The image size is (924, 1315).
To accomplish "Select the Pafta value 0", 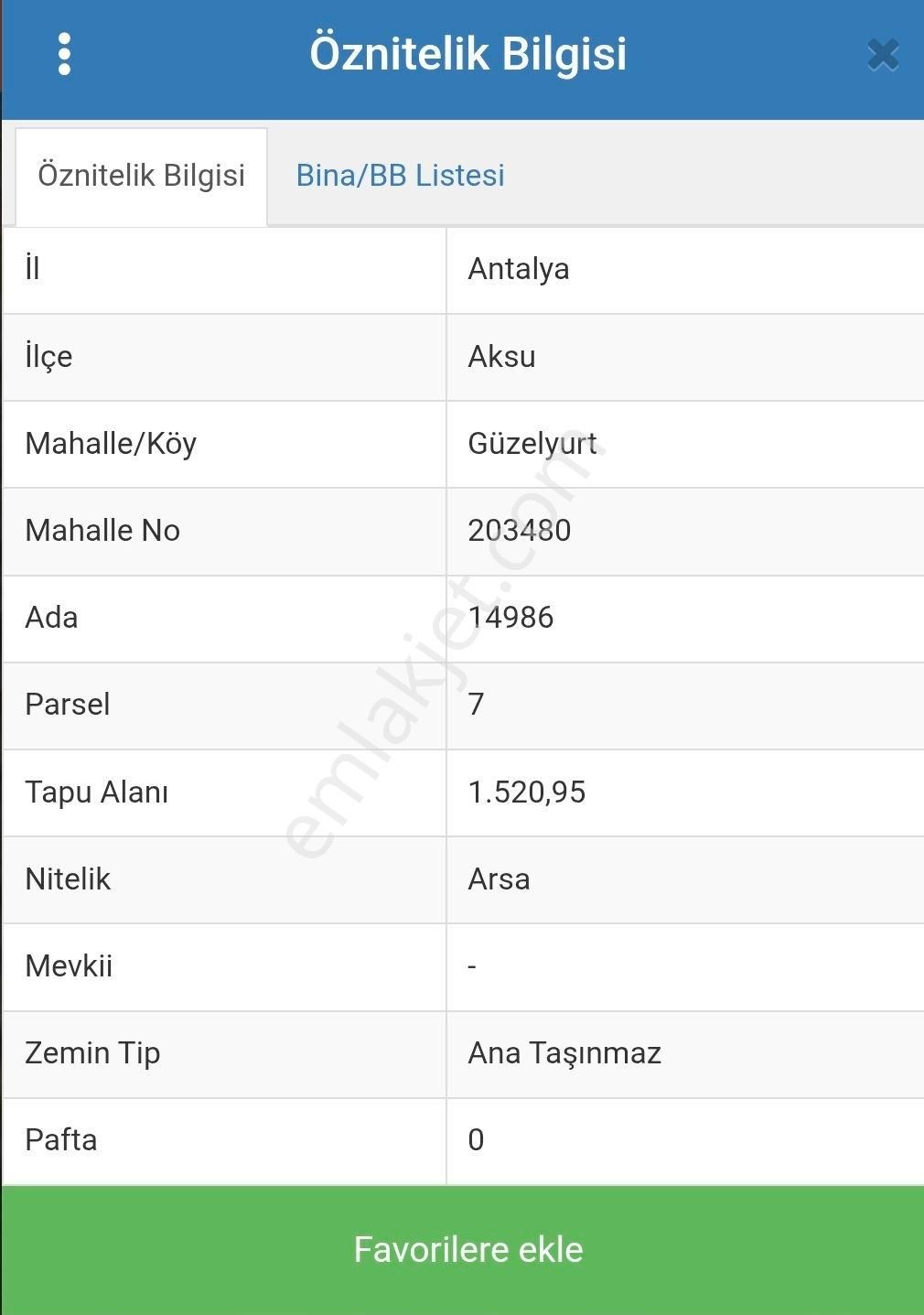I will click(x=472, y=1140).
